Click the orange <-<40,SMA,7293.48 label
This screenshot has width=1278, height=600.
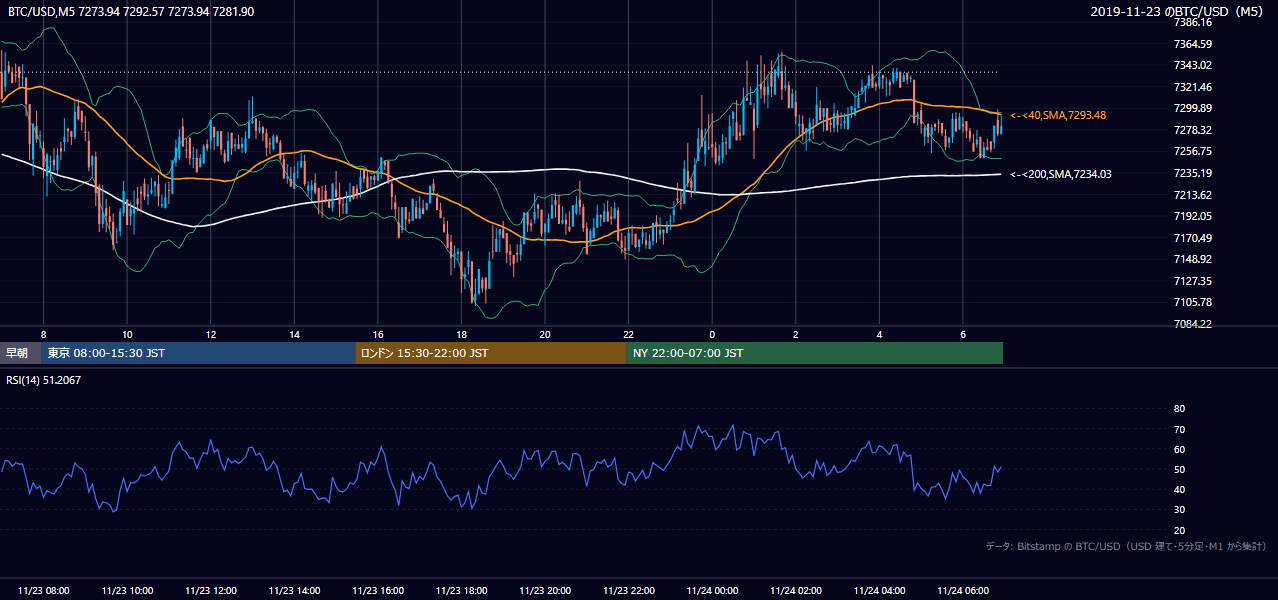tap(1058, 115)
